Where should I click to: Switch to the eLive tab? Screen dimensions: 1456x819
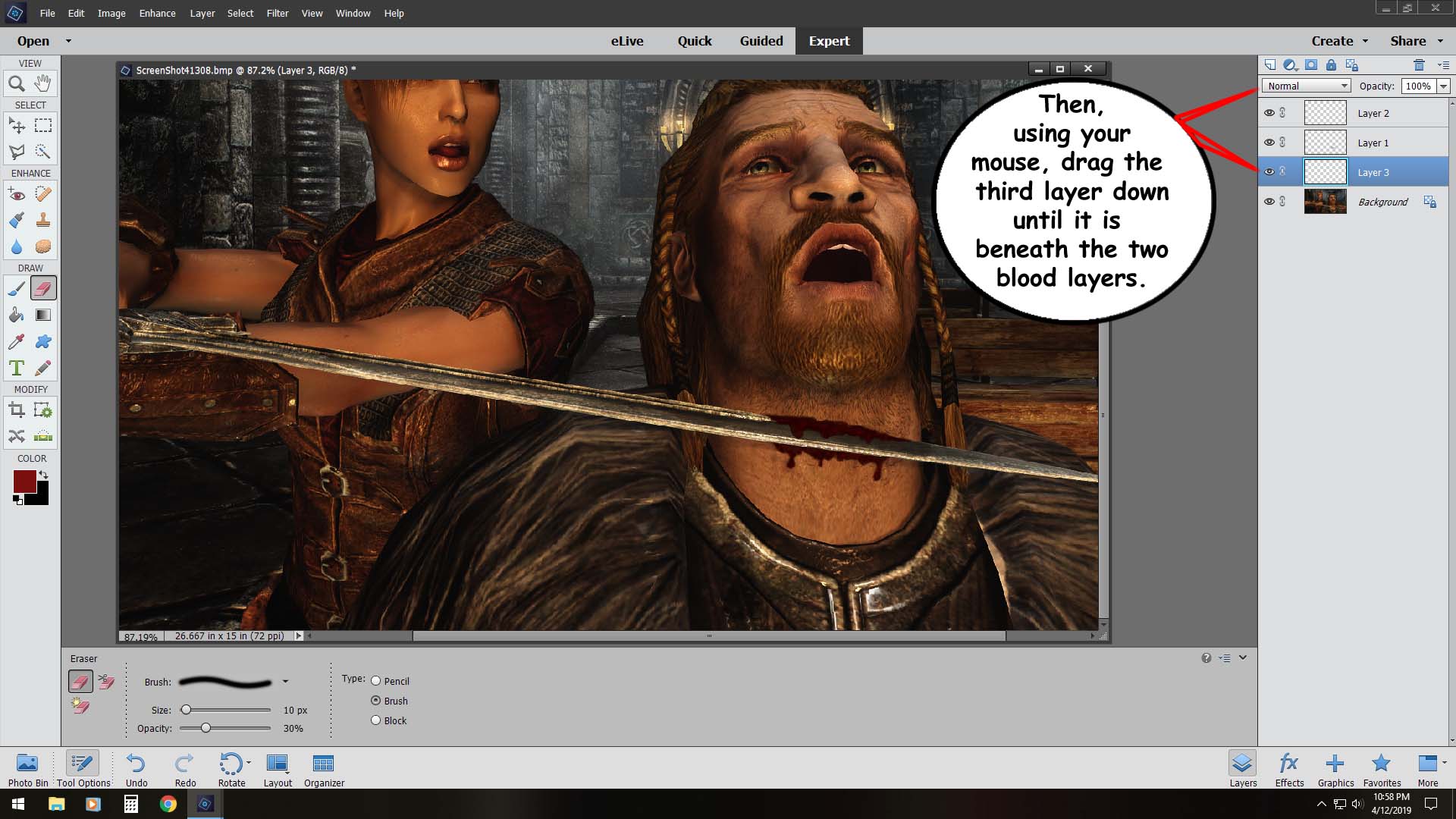[x=627, y=41]
